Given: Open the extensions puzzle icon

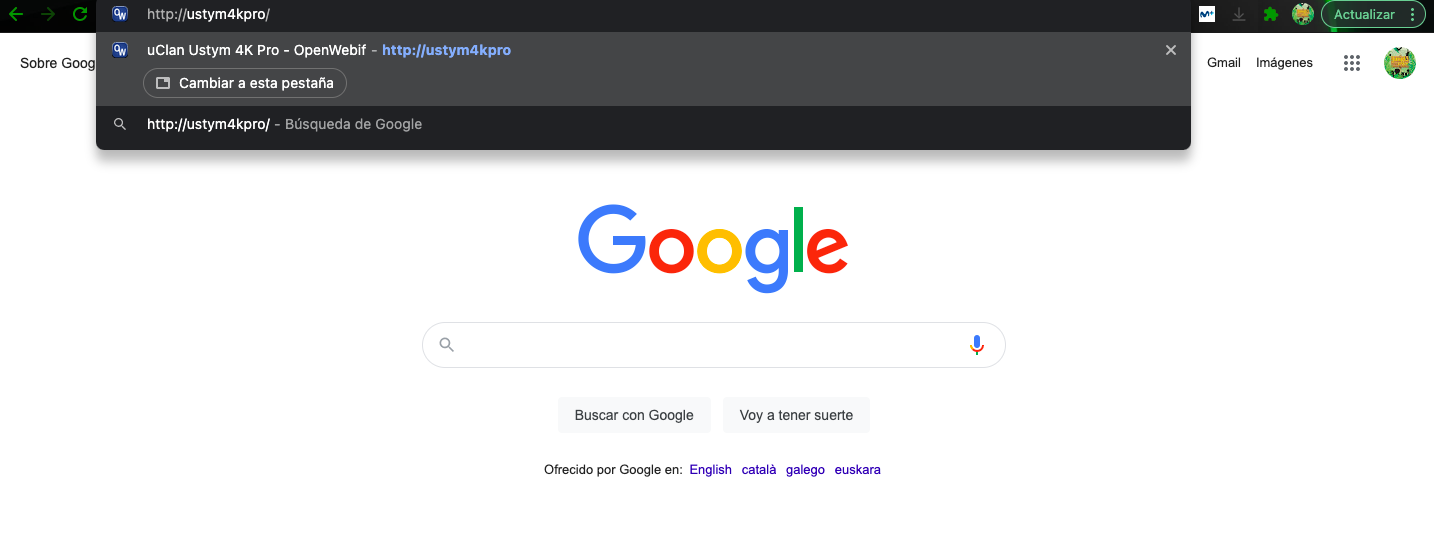Looking at the screenshot, I should coord(1271,14).
